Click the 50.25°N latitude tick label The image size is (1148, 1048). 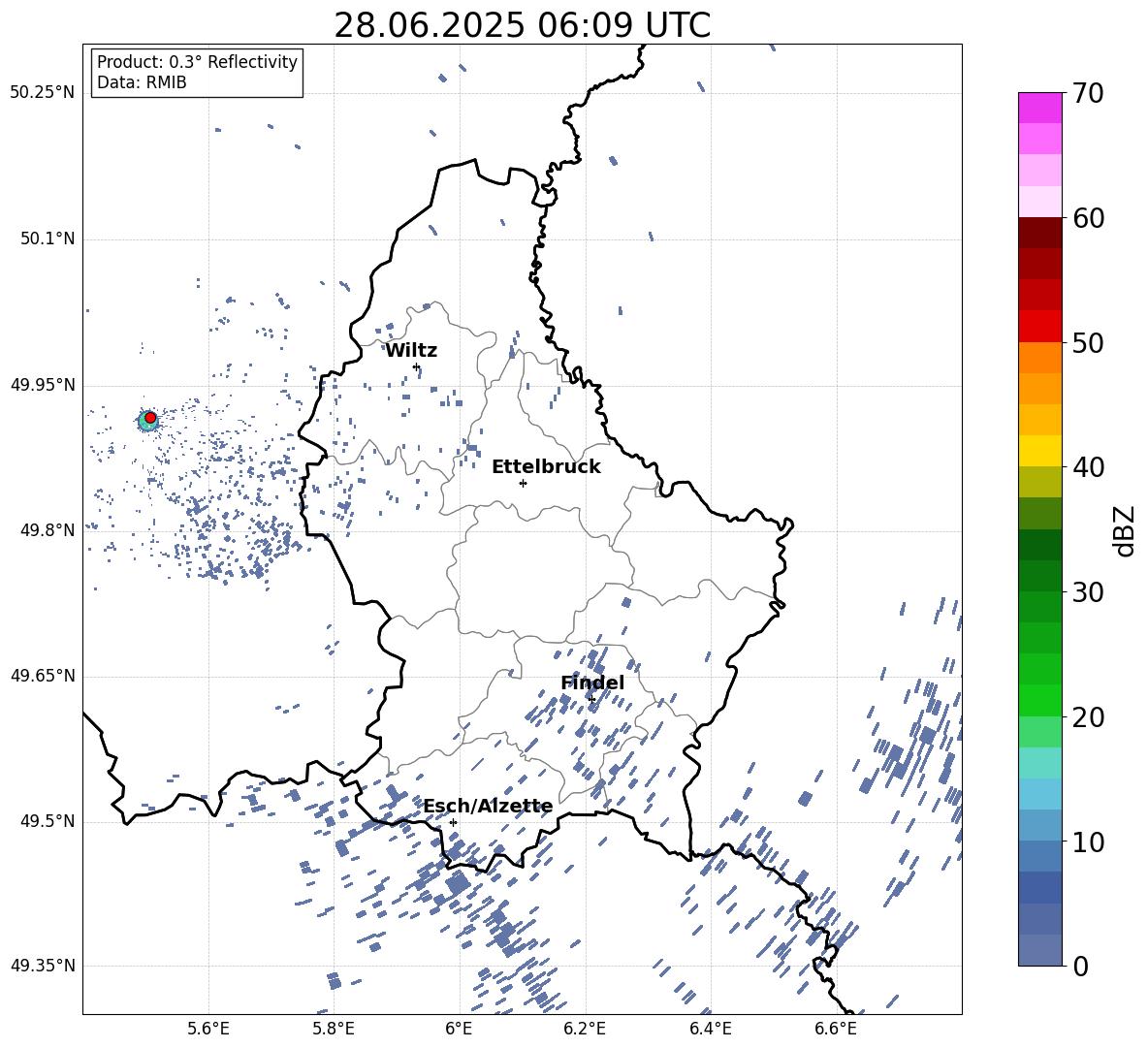click(43, 93)
